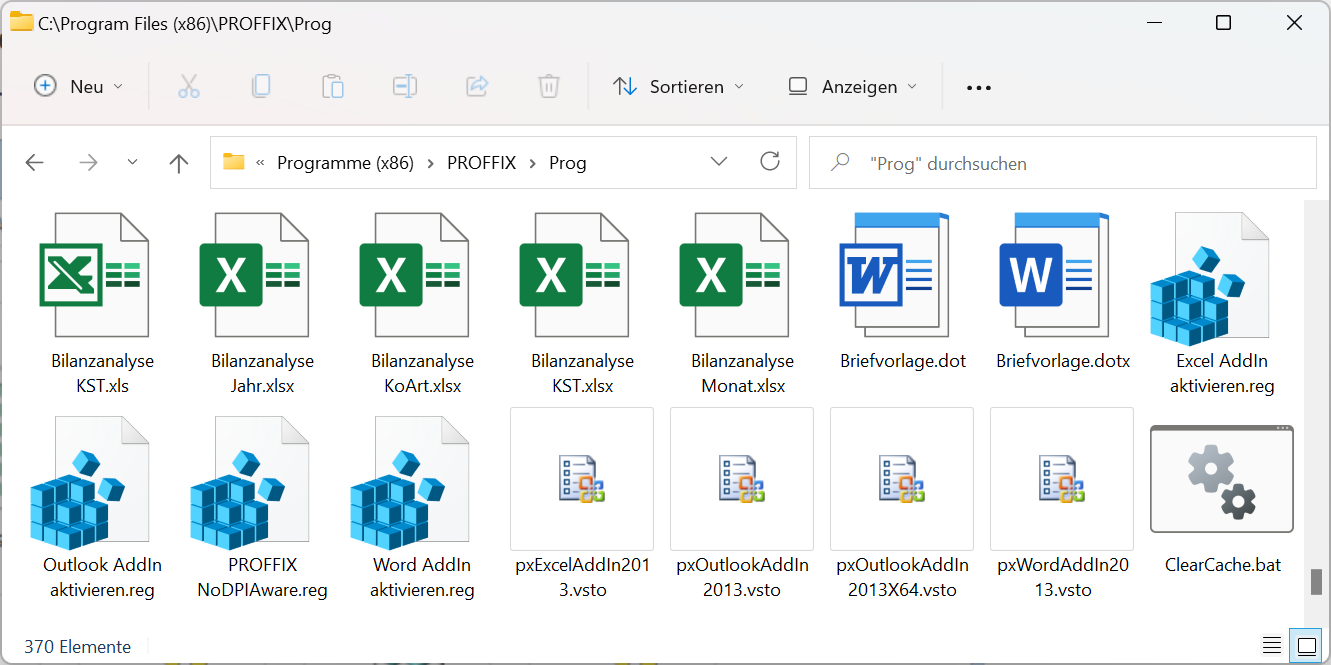Click Bilanzanalyse Monat.xlsx file name text
Image resolution: width=1331 pixels, height=665 pixels.
[x=742, y=373]
